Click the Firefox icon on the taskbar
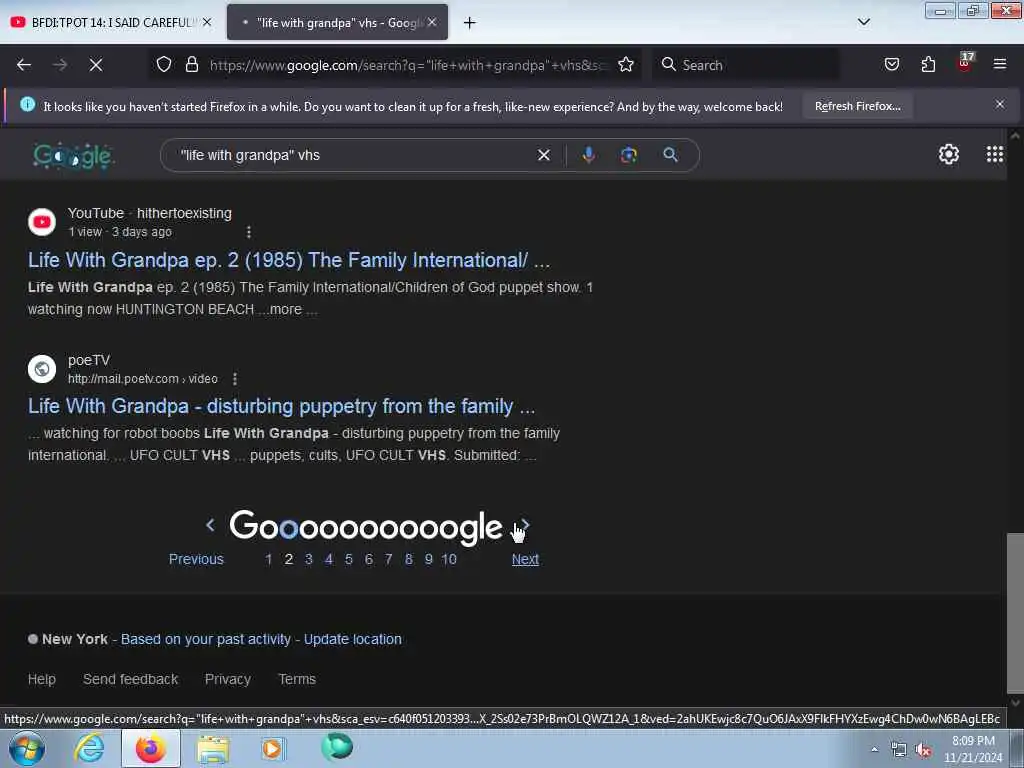The image size is (1024, 768). (151, 748)
